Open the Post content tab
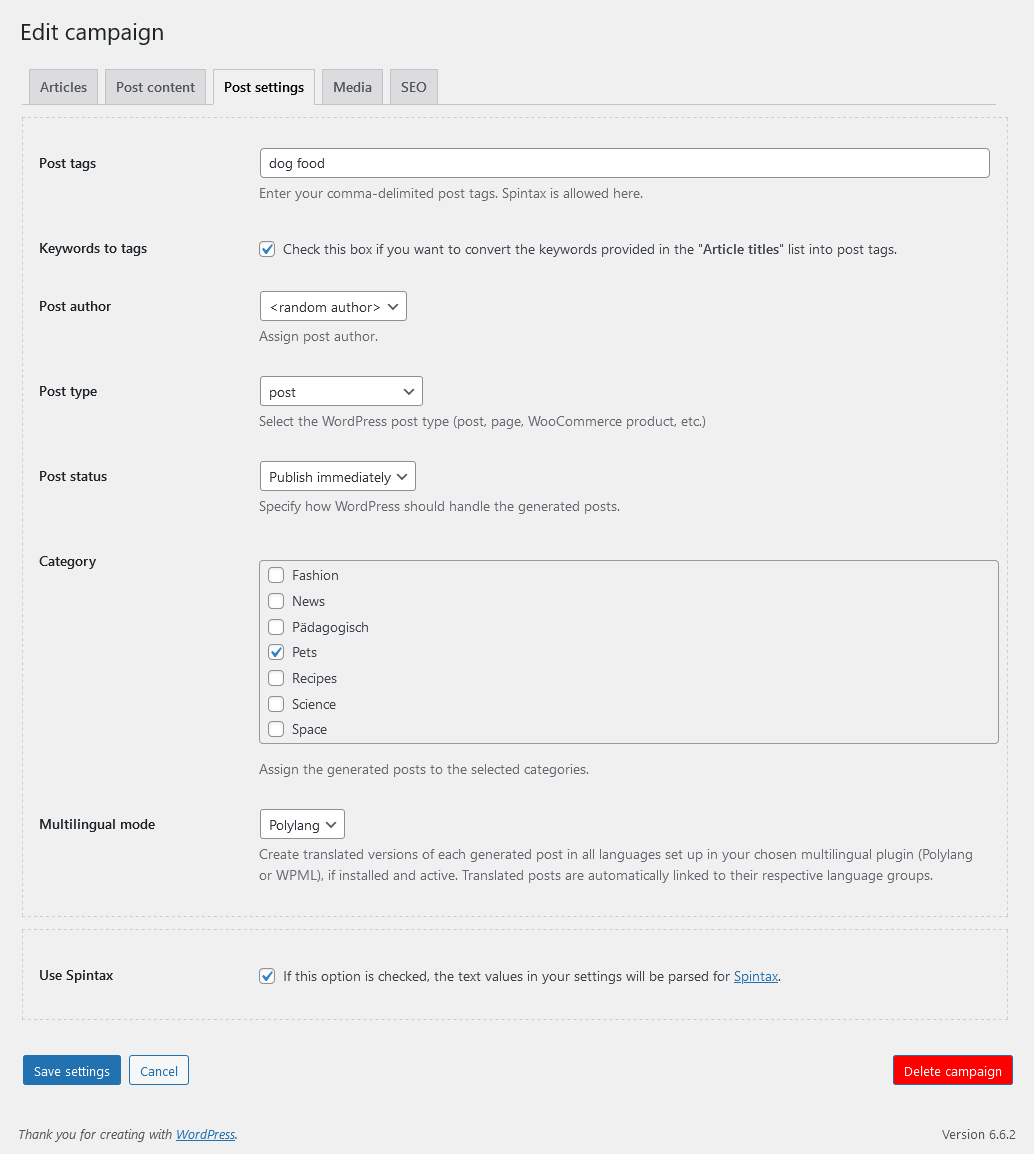 [x=155, y=87]
